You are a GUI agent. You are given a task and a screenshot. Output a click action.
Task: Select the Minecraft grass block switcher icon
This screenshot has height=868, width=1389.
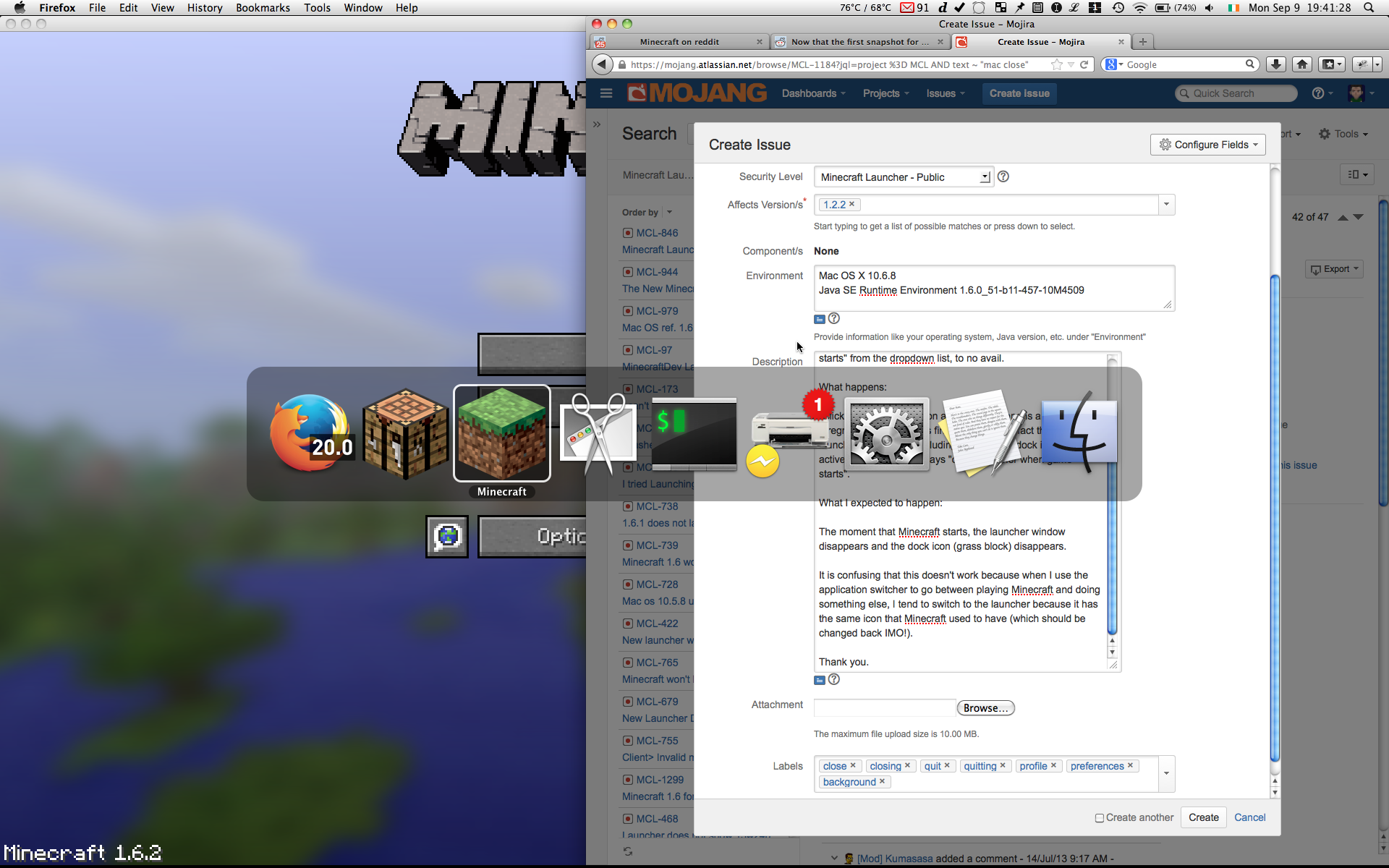point(501,433)
